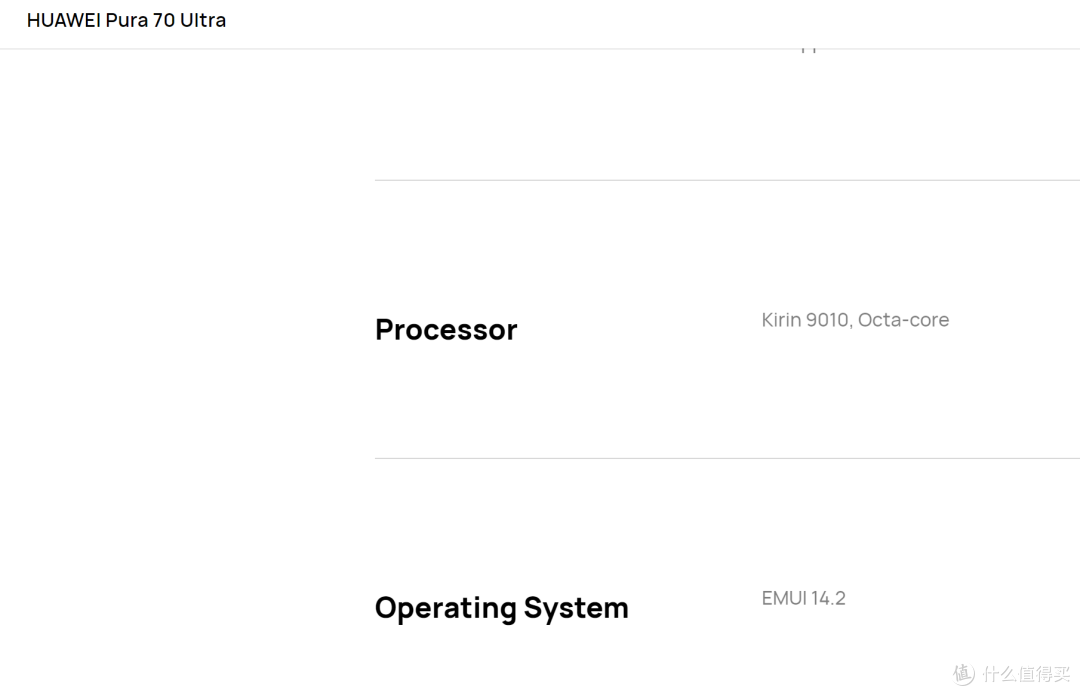
Task: Click the word HUAWEI in the header
Action: tap(63, 21)
